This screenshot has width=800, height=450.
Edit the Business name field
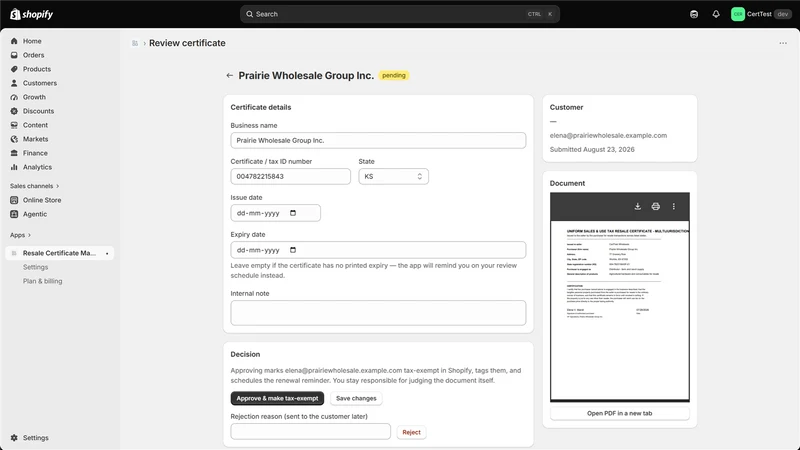(x=378, y=140)
